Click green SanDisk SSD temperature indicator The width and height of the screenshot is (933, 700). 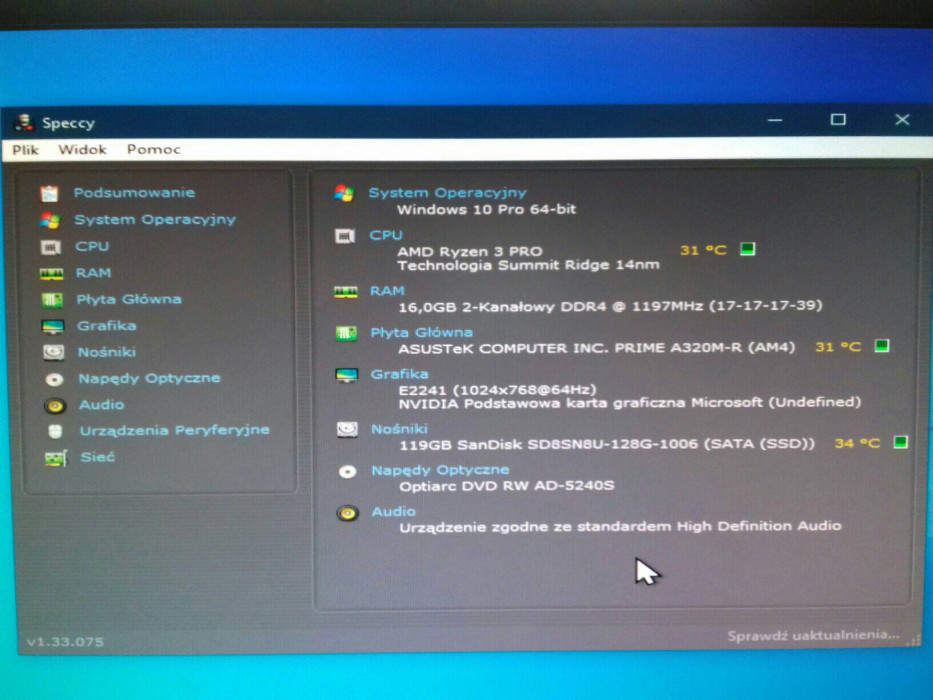901,442
